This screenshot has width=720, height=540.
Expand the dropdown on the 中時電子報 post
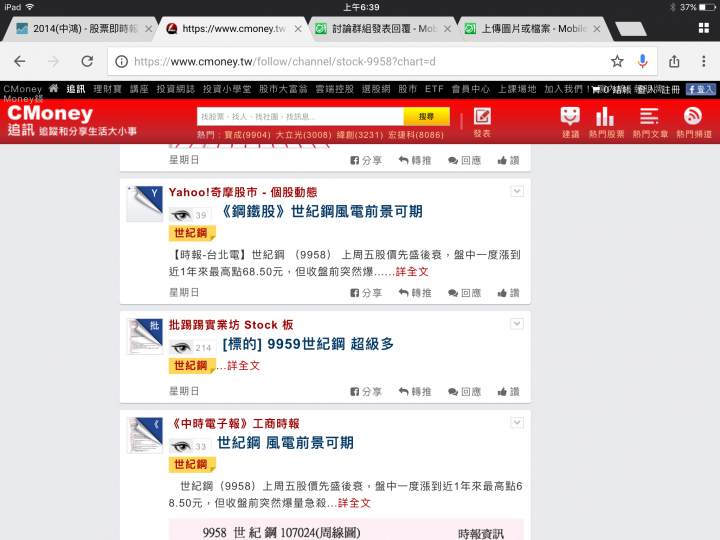[x=517, y=423]
